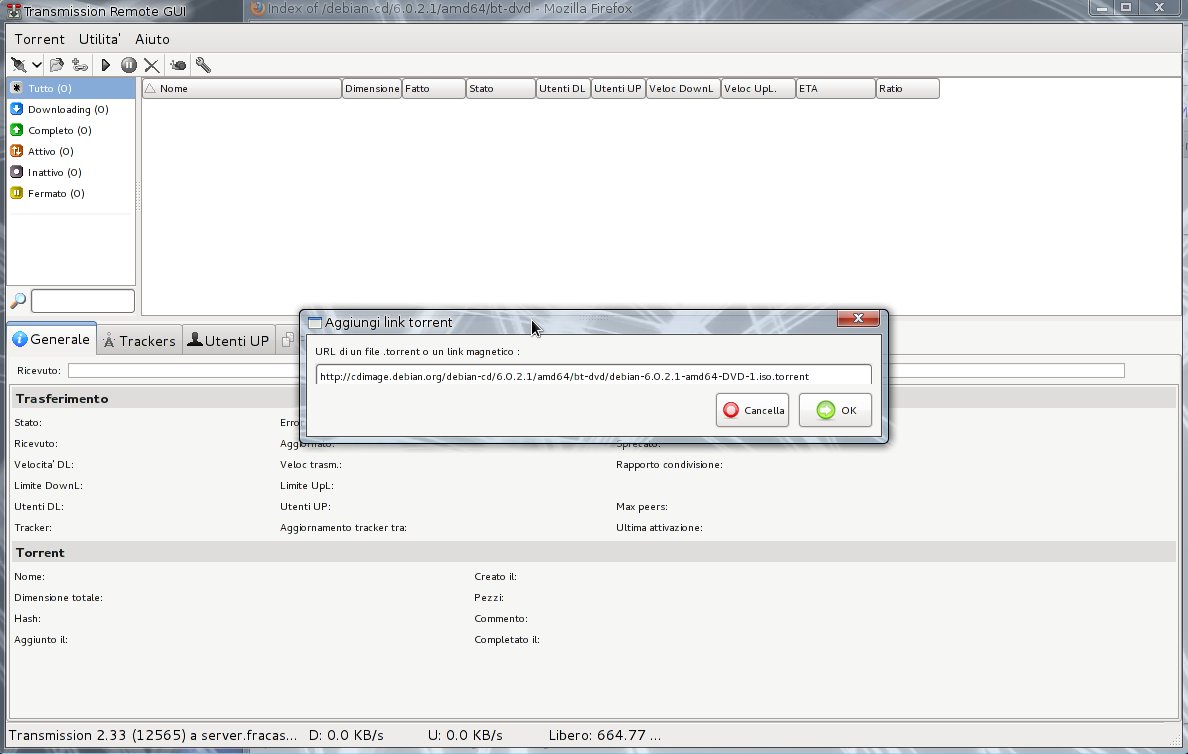1188x754 pixels.
Task: Confirm the dialog with OK button
Action: coord(835,410)
